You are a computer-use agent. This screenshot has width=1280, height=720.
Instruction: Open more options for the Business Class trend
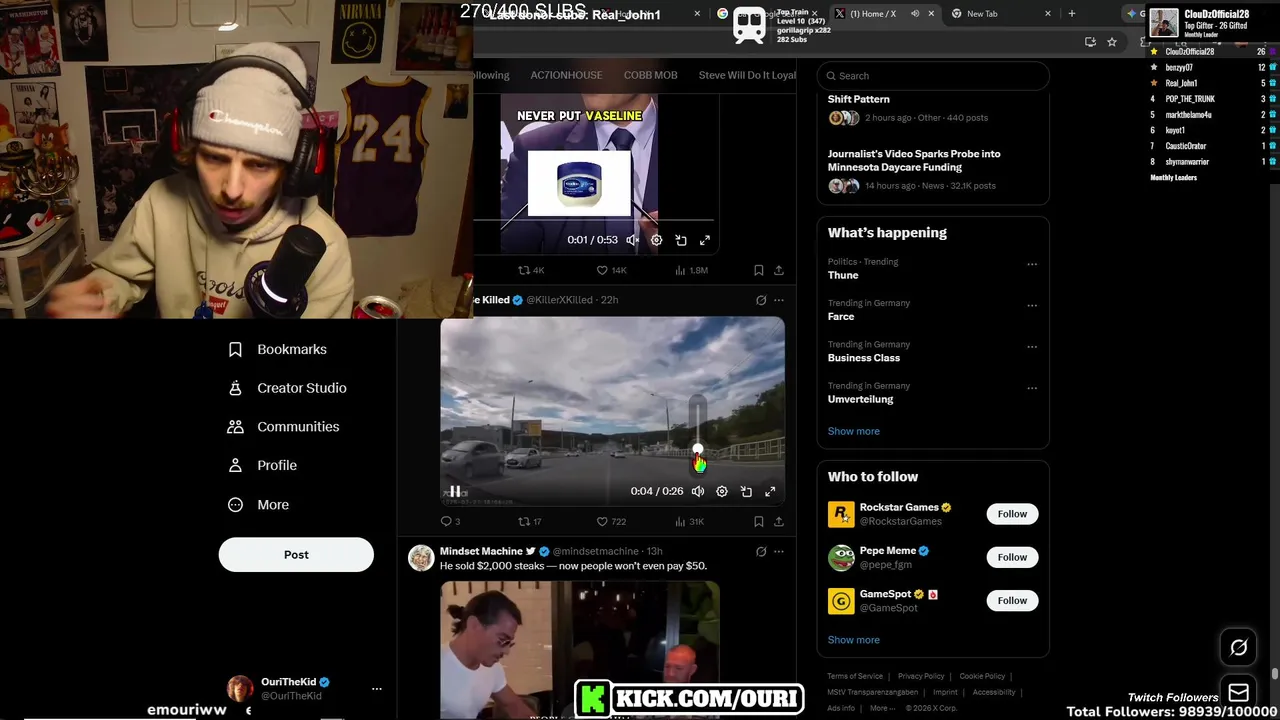pos(1032,347)
